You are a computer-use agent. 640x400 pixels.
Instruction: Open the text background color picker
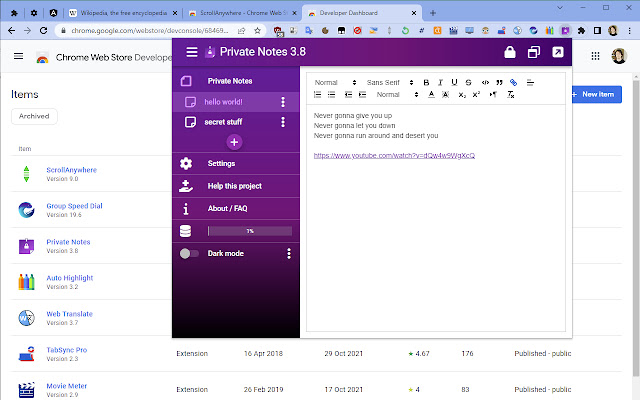point(446,95)
